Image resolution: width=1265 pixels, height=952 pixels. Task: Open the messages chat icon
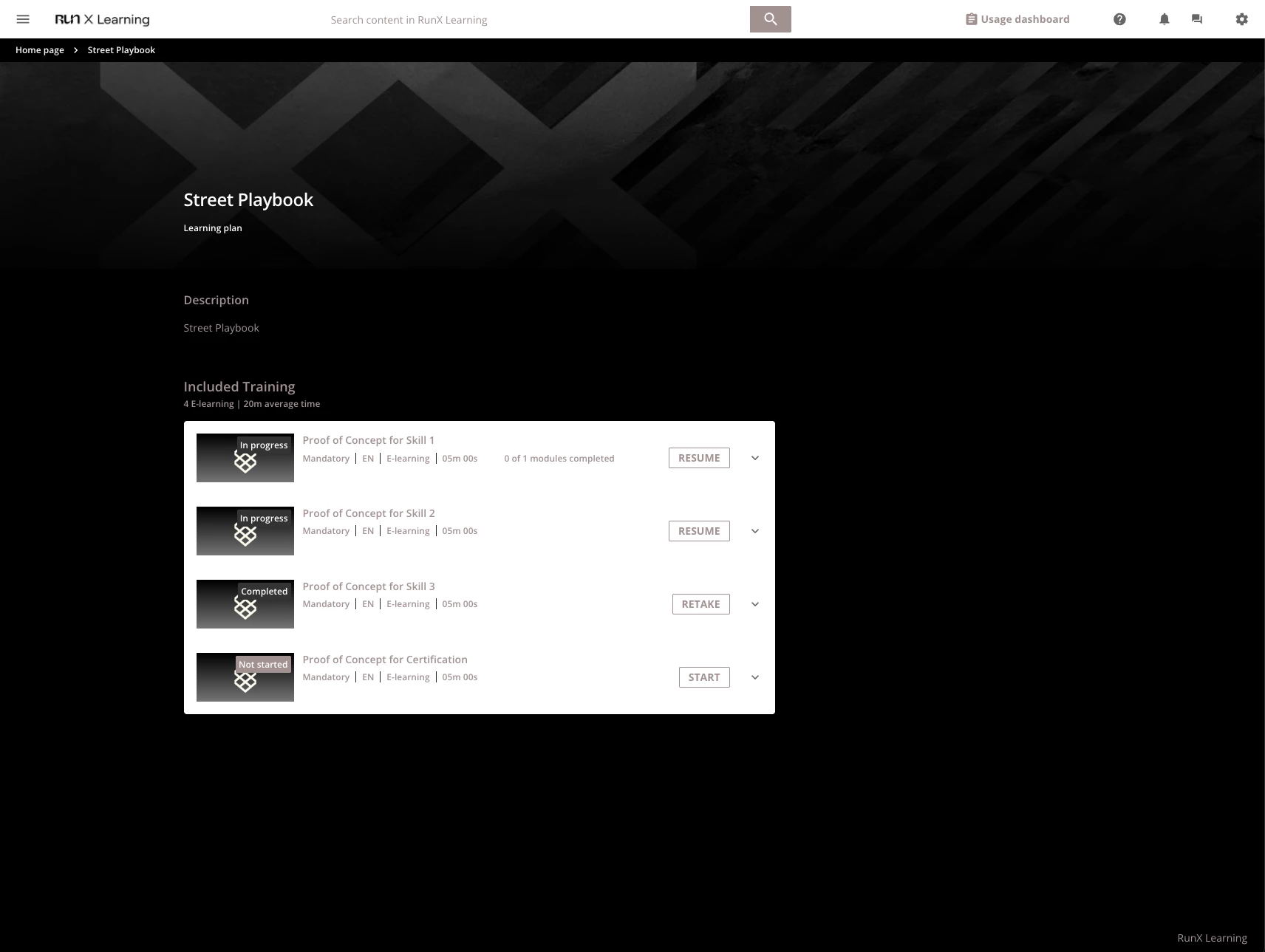[x=1197, y=19]
